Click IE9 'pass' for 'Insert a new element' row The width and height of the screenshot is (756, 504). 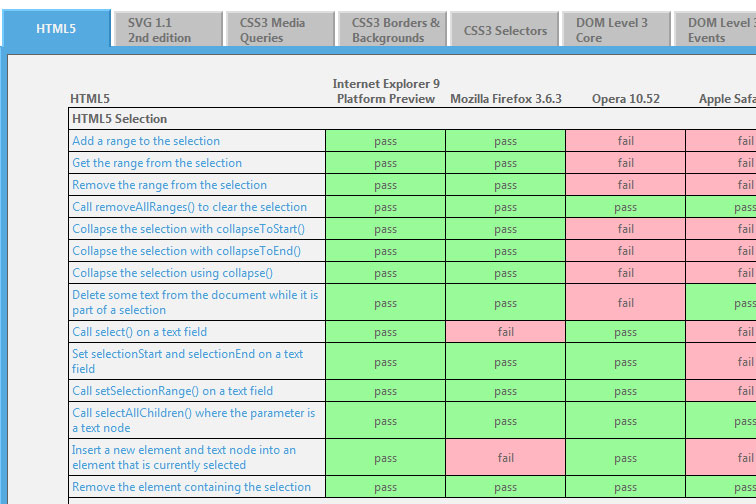point(386,457)
